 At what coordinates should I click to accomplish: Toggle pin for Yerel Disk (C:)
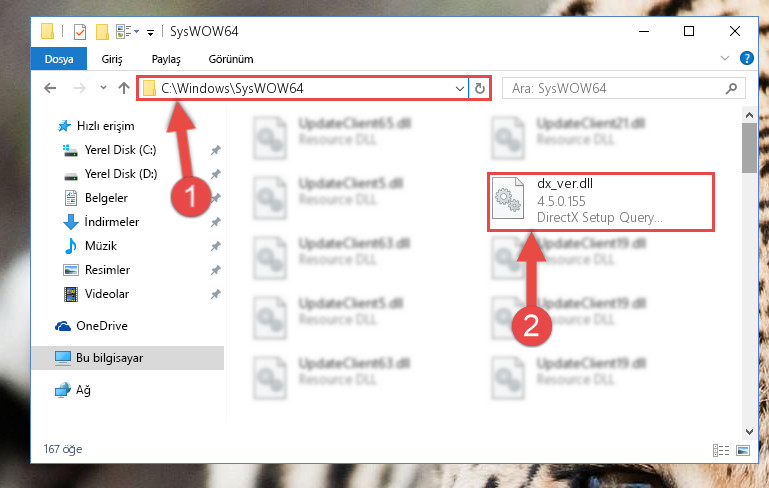point(215,151)
